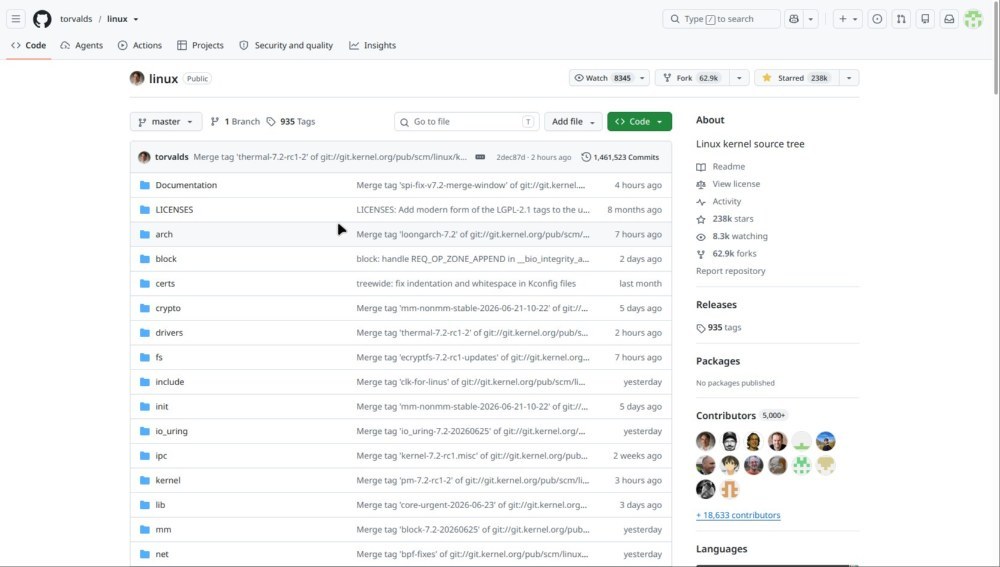
Task: Open torvalds owner link in breadcrumb
Action: (x=76, y=19)
